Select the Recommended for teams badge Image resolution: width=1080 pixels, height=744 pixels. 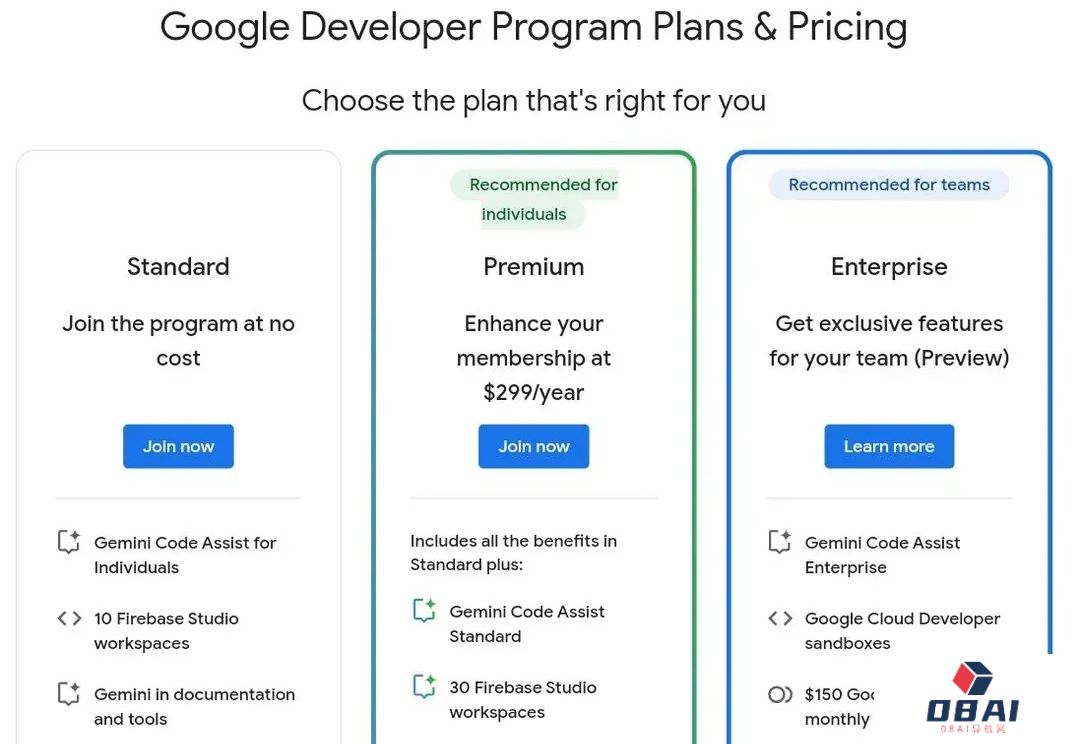pyautogui.click(x=889, y=185)
